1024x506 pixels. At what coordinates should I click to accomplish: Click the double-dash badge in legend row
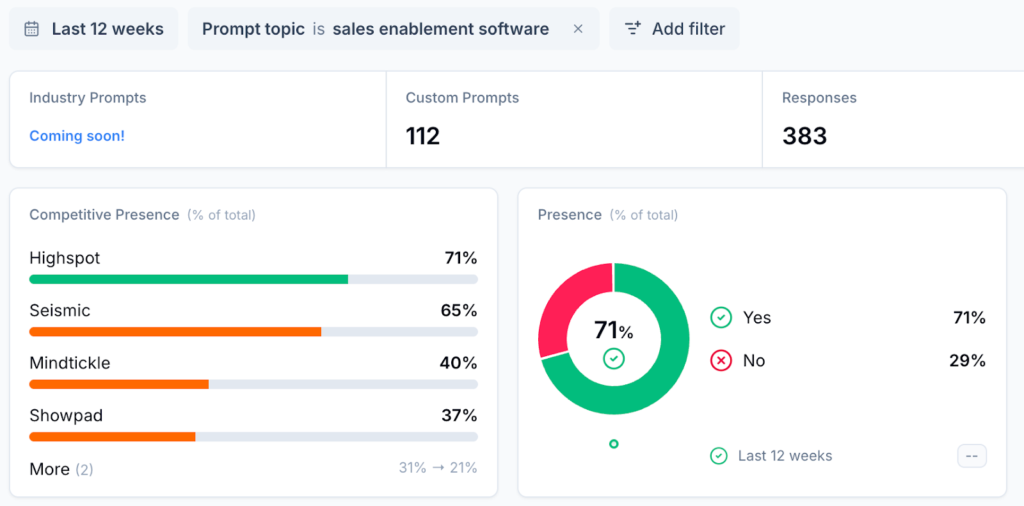(x=972, y=456)
